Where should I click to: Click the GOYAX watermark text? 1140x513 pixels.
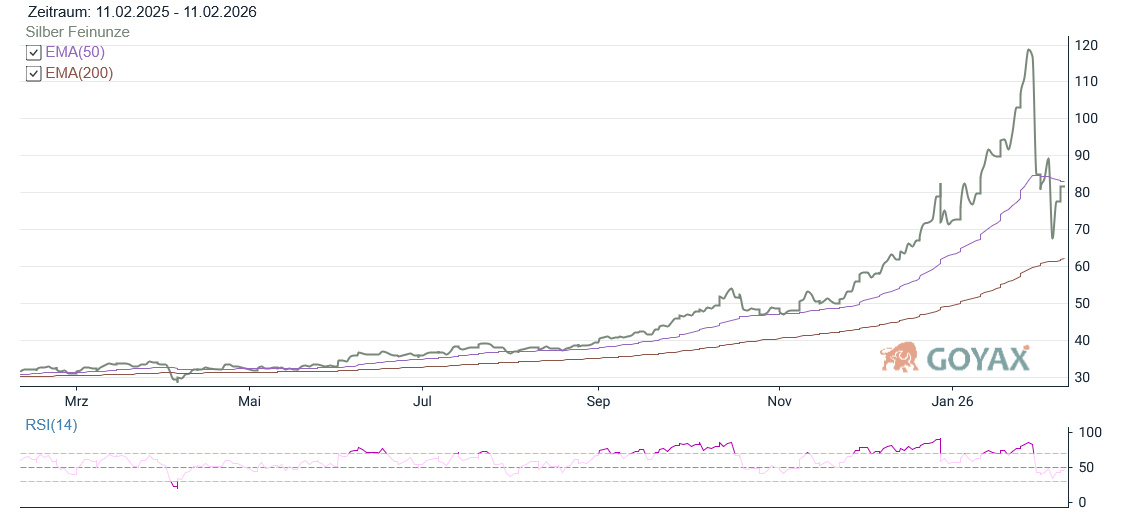click(977, 359)
